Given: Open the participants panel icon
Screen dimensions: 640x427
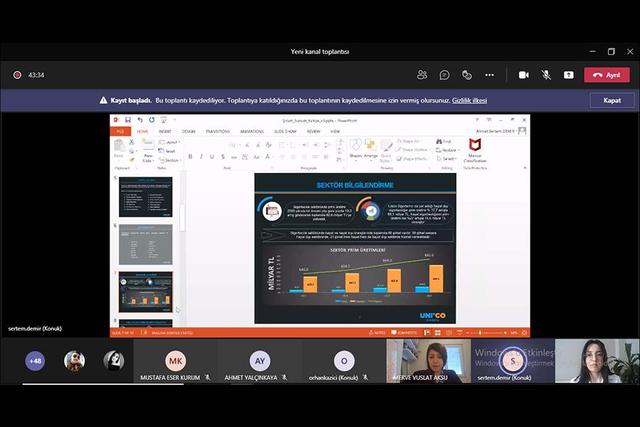Looking at the screenshot, I should [x=422, y=74].
